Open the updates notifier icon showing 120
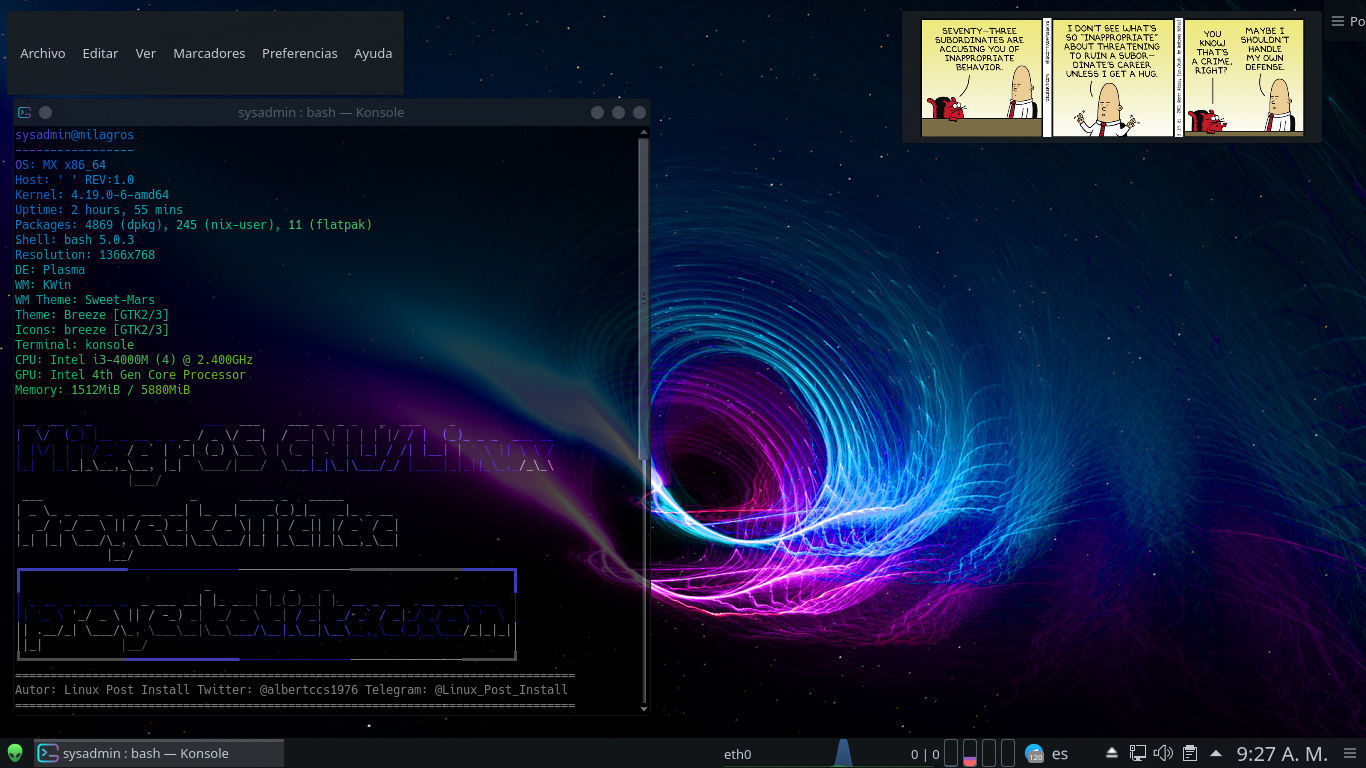1366x768 pixels. point(1035,753)
